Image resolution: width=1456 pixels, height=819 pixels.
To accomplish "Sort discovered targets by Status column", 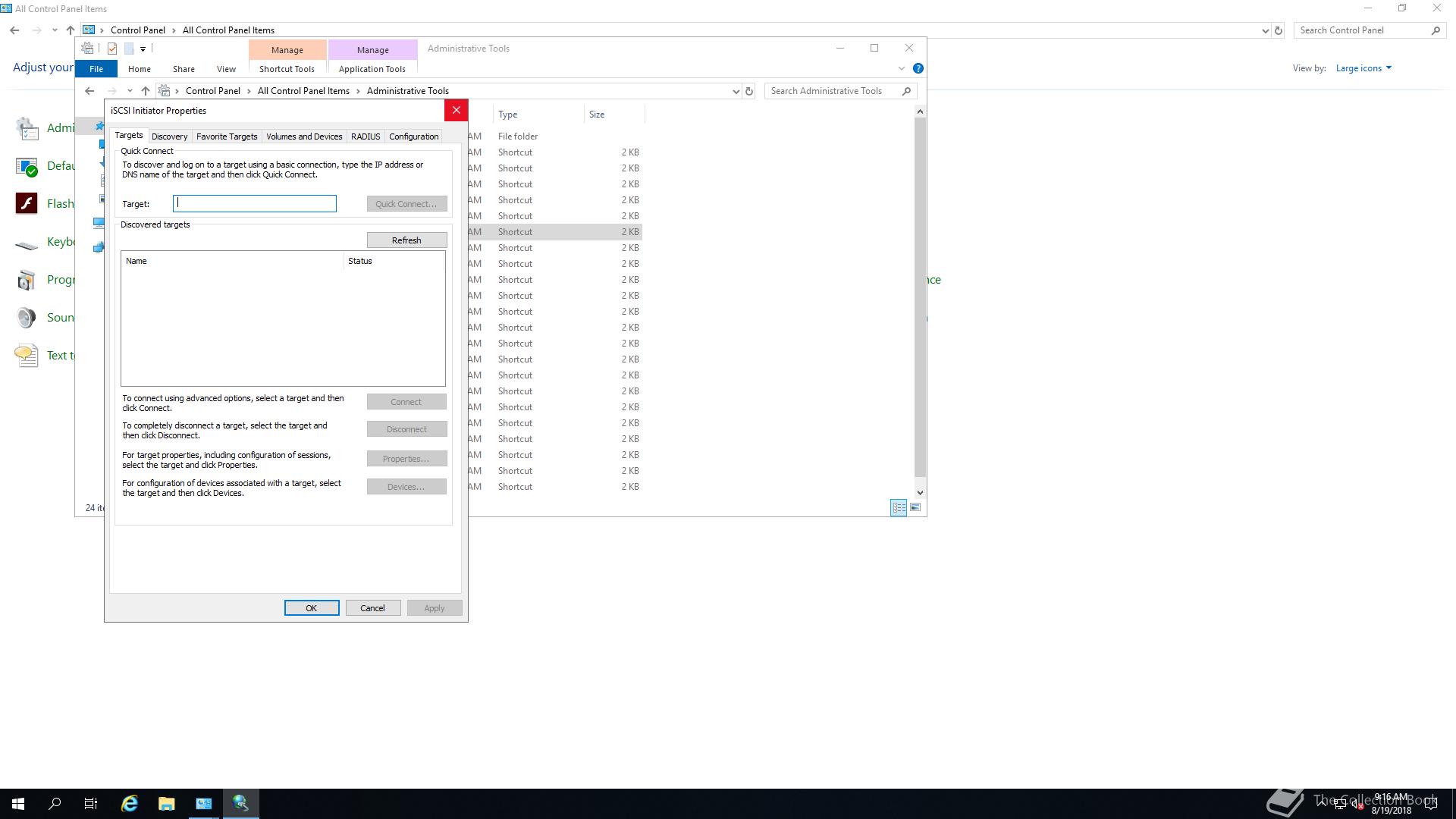I will 394,261.
